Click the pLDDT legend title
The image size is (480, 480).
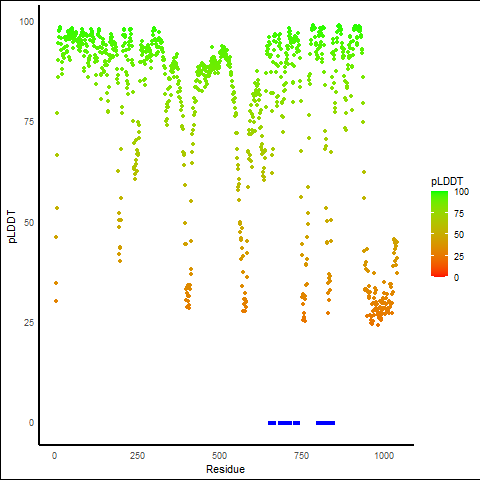[x=447, y=181]
